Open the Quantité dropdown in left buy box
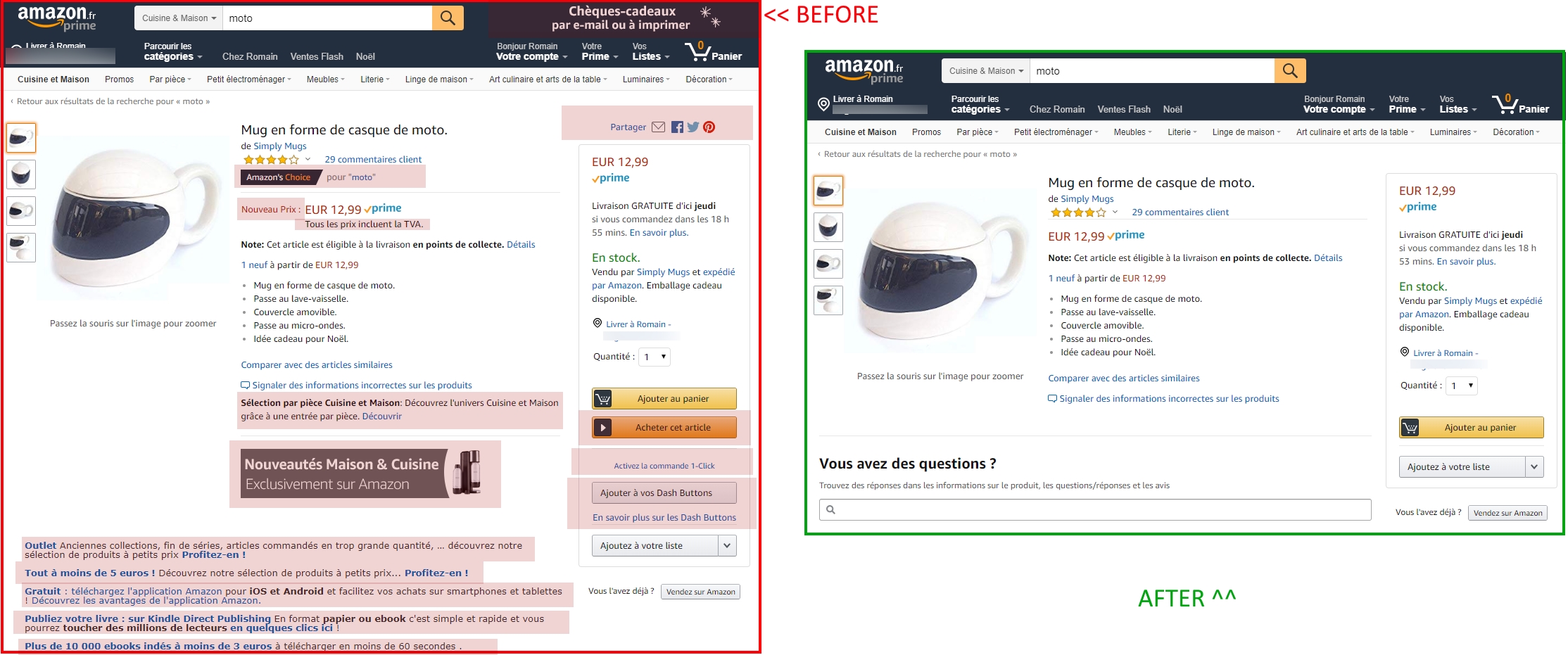The height and width of the screenshot is (655, 1568). [655, 357]
